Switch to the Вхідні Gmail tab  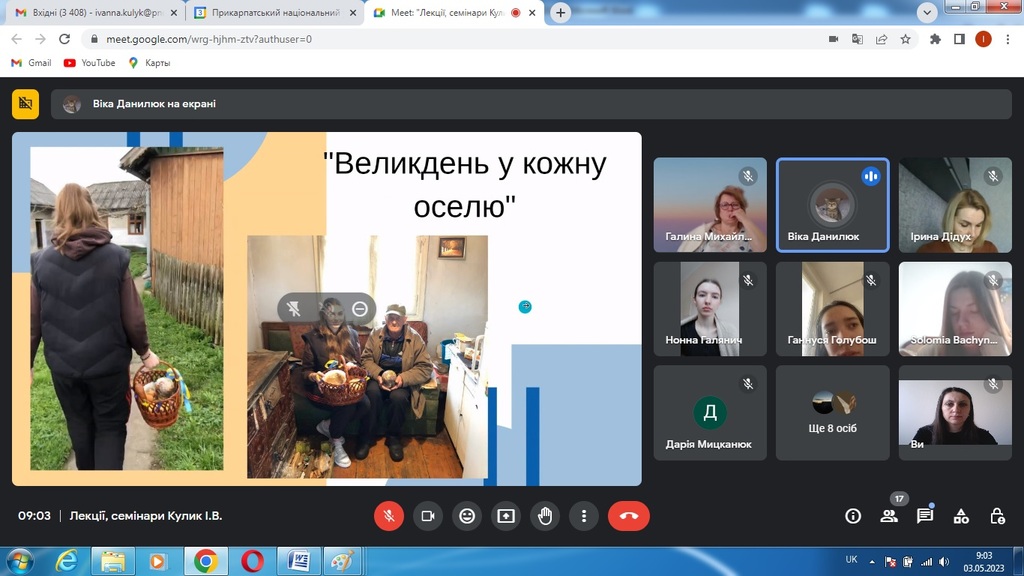[x=88, y=13]
